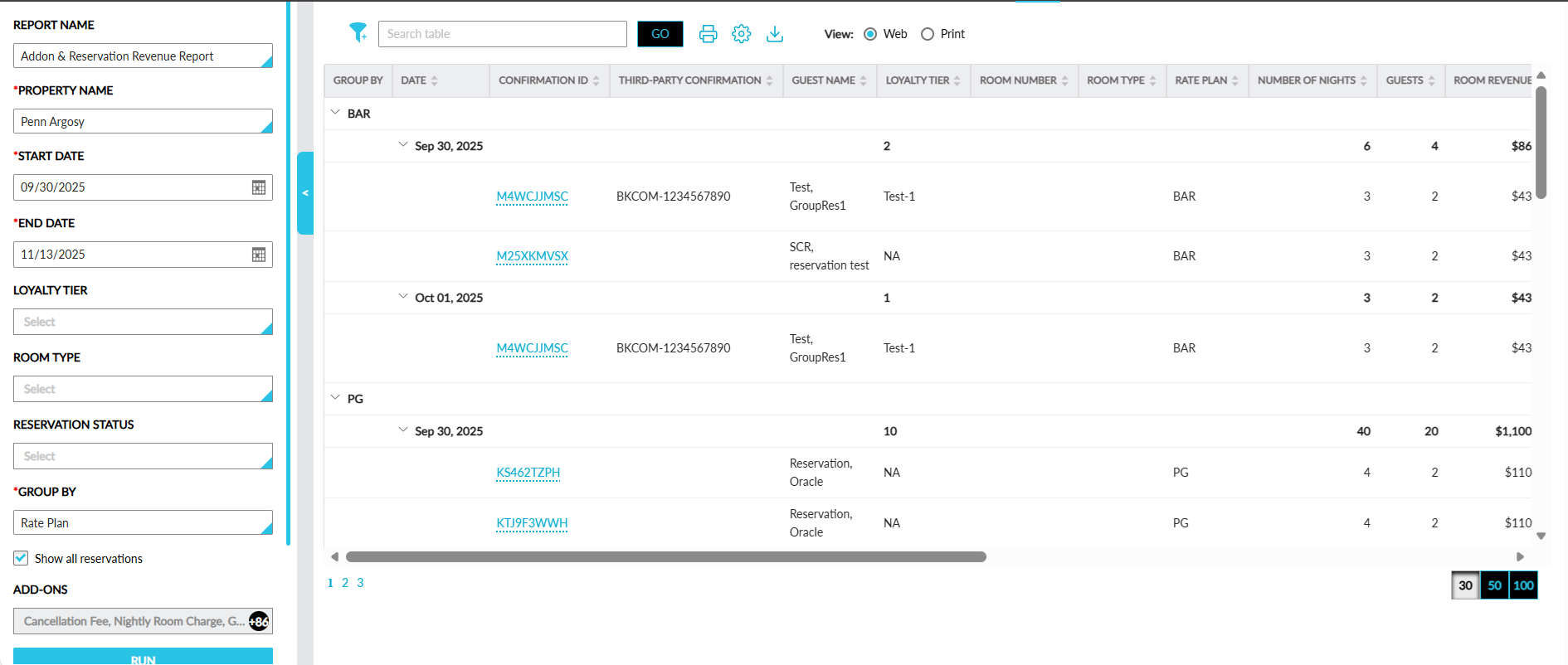
Task: Open the Room Type select dropdown
Action: pyautogui.click(x=143, y=389)
